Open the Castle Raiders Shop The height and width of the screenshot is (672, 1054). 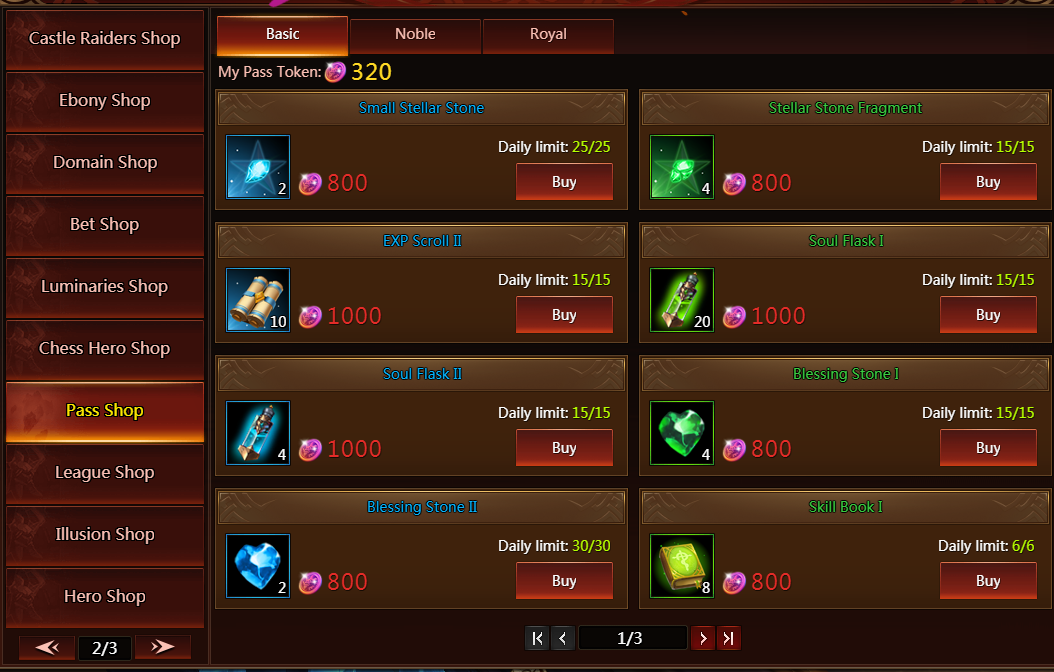105,39
